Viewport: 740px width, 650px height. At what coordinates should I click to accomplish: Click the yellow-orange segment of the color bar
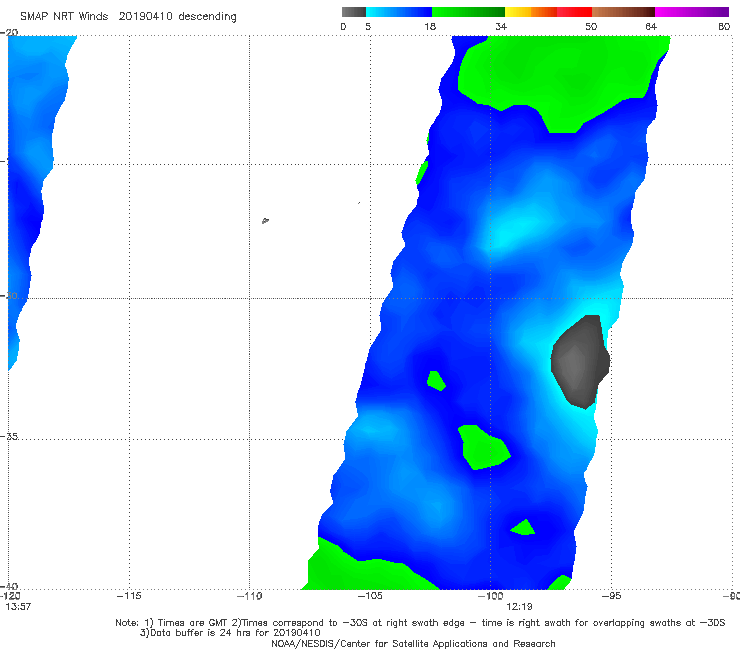click(530, 12)
